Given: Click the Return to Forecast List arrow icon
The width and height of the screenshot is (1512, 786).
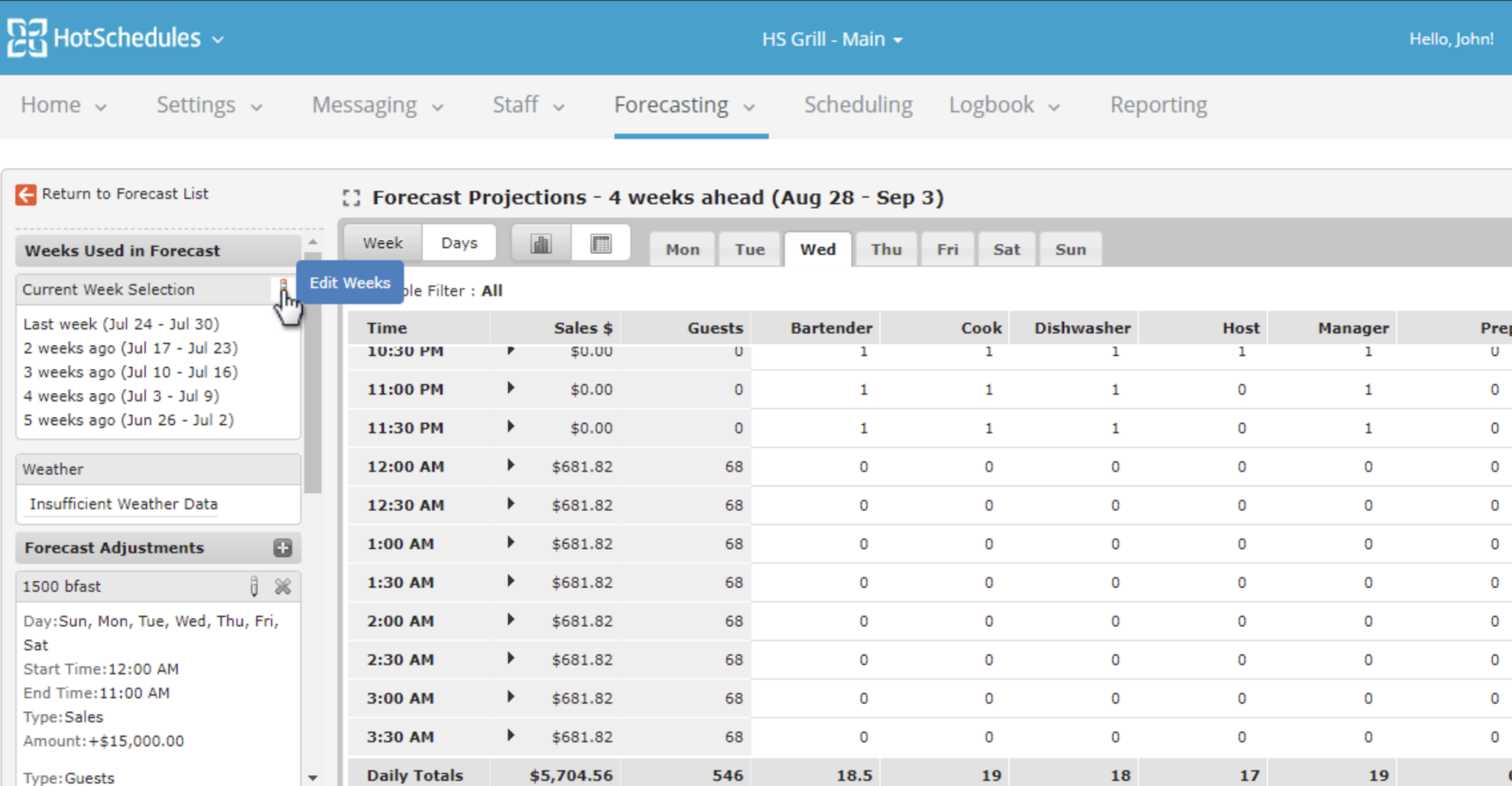Looking at the screenshot, I should coord(26,194).
